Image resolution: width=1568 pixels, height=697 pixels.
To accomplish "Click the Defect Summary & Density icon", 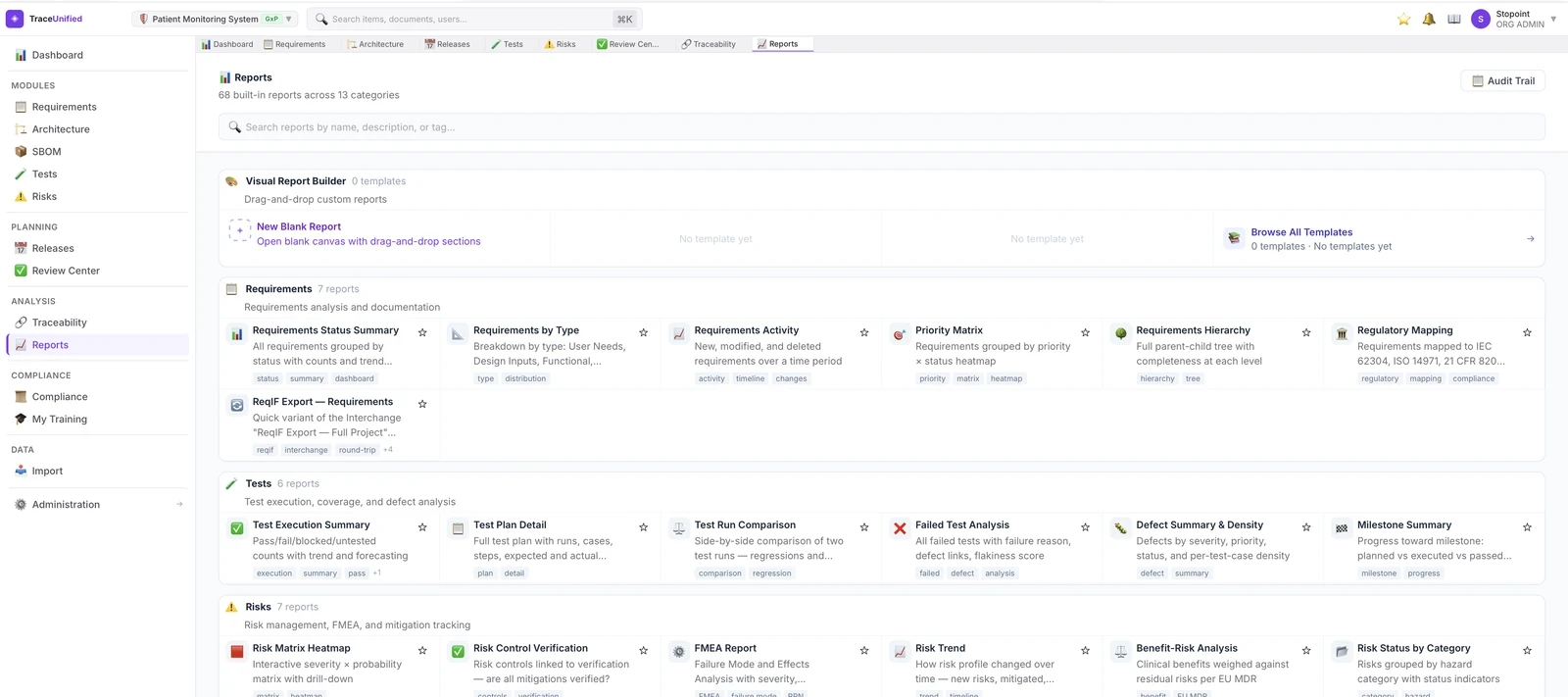I will (x=1121, y=528).
